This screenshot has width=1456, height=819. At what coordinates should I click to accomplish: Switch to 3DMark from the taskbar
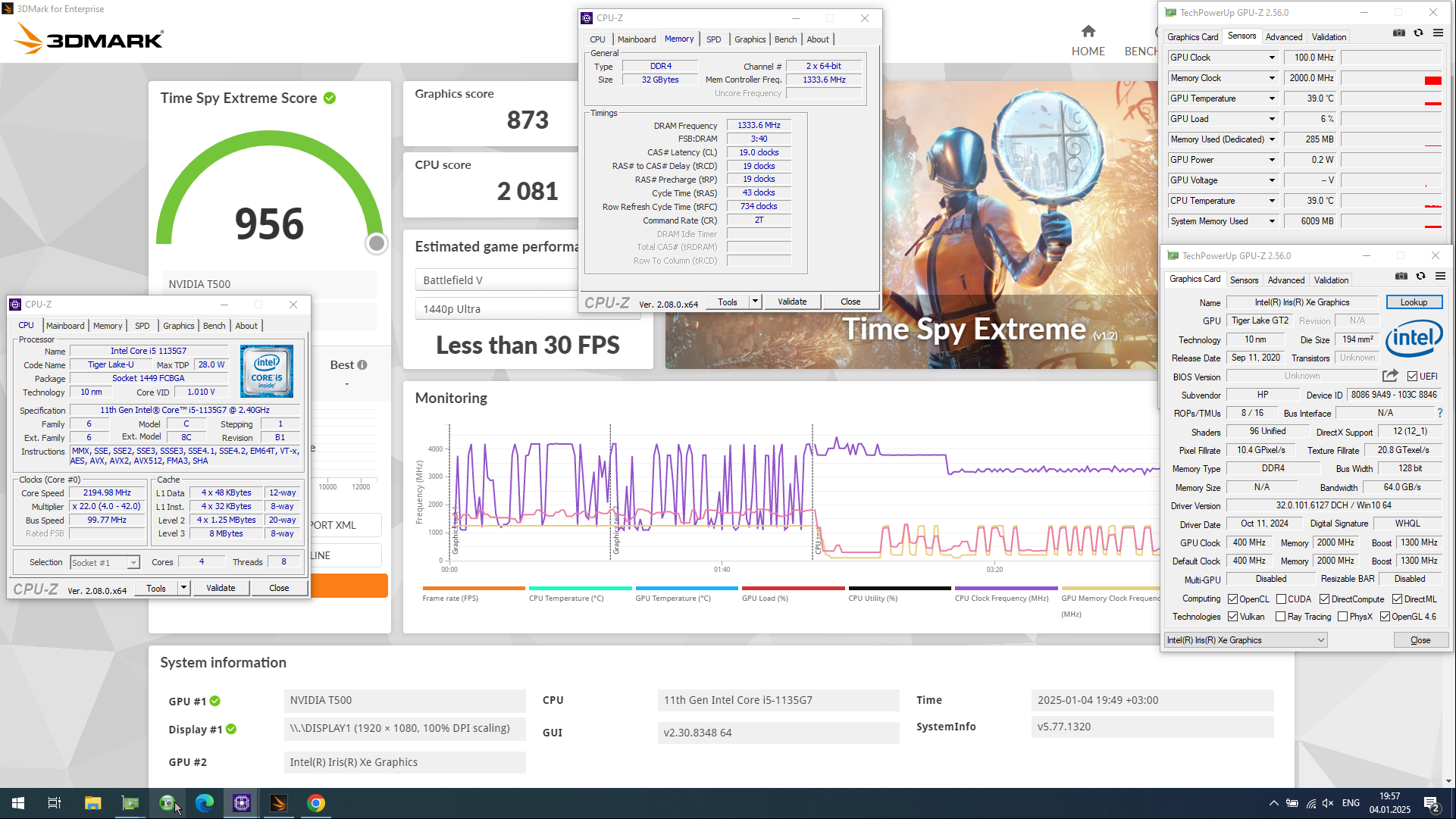[279, 803]
